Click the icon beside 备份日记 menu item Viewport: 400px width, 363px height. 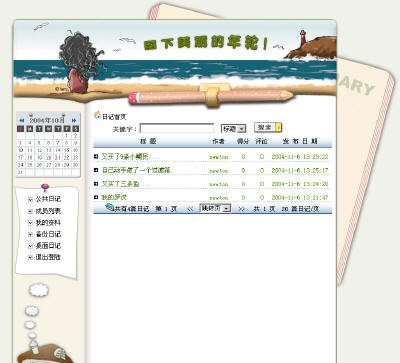click(x=30, y=234)
